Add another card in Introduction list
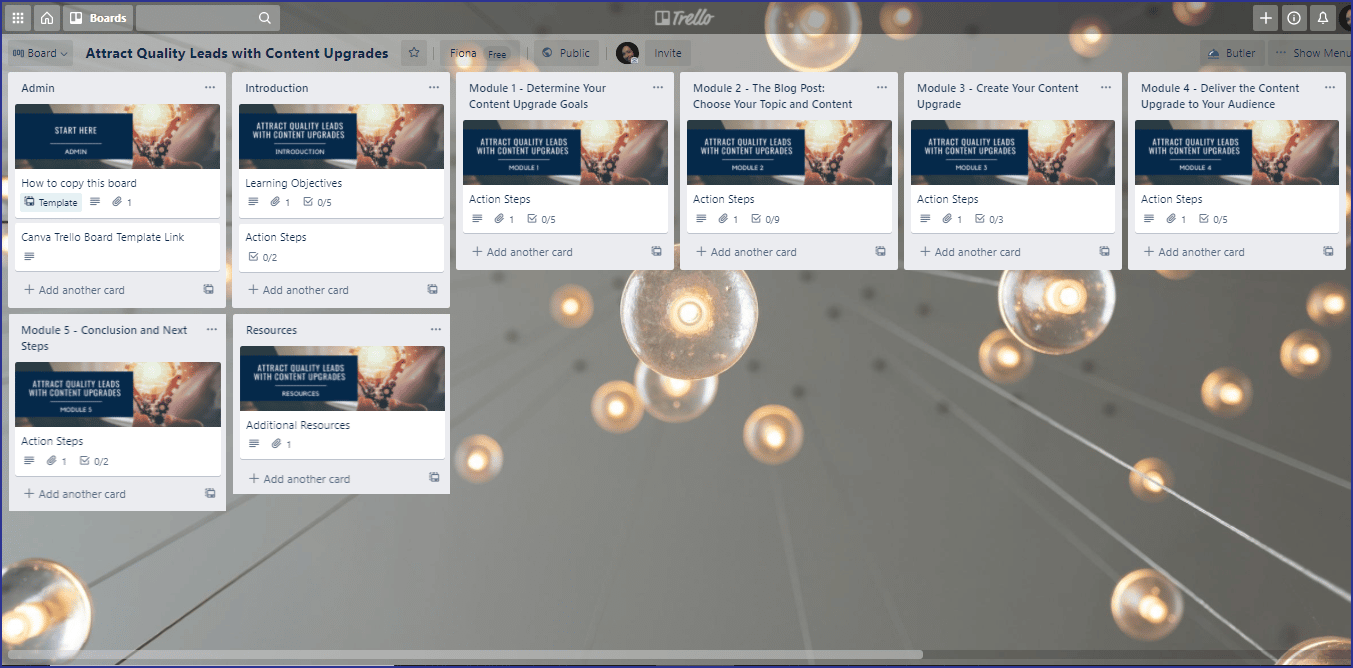The width and height of the screenshot is (1353, 668). coord(299,290)
